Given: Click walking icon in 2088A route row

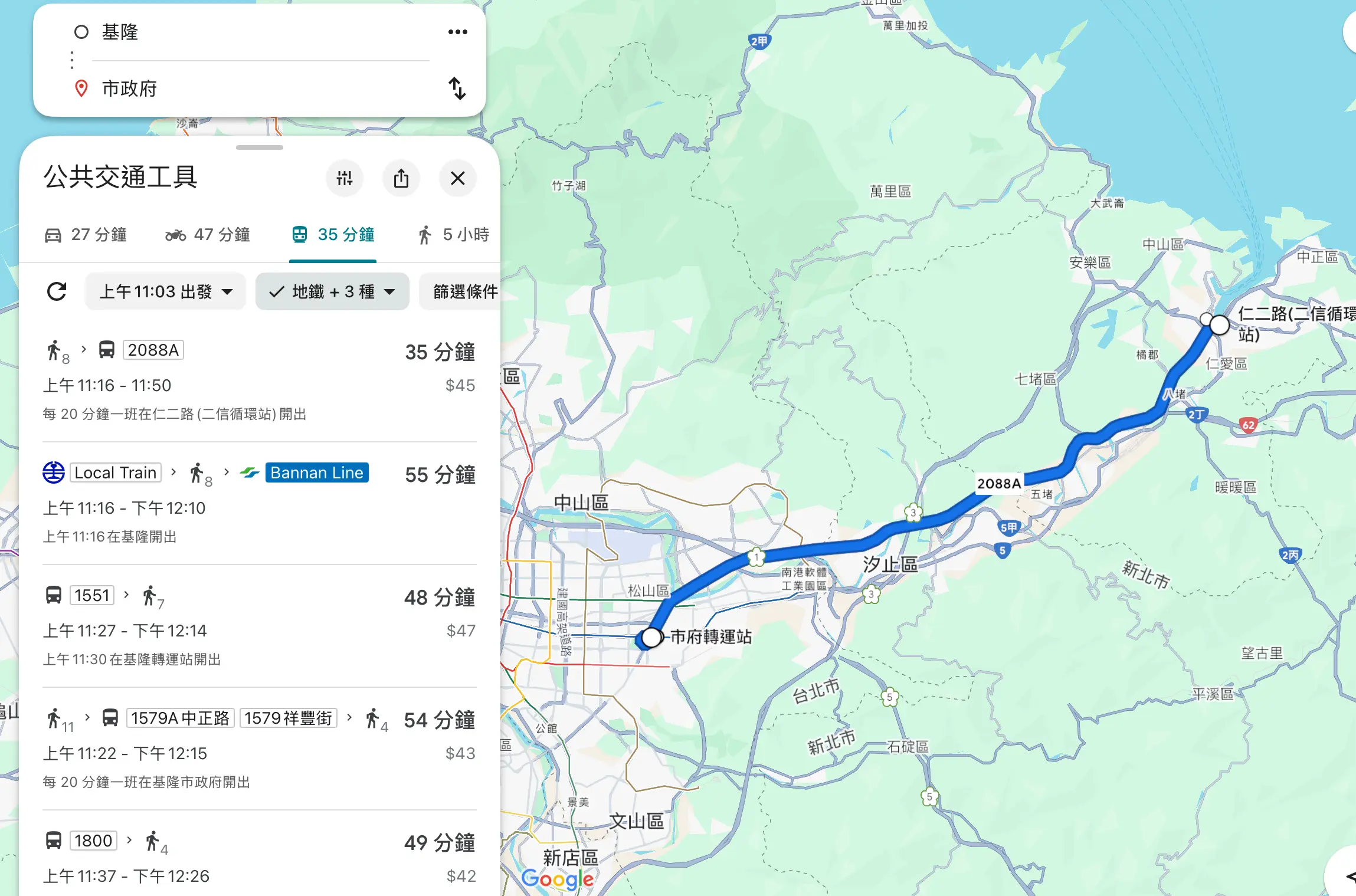Looking at the screenshot, I should pos(54,350).
